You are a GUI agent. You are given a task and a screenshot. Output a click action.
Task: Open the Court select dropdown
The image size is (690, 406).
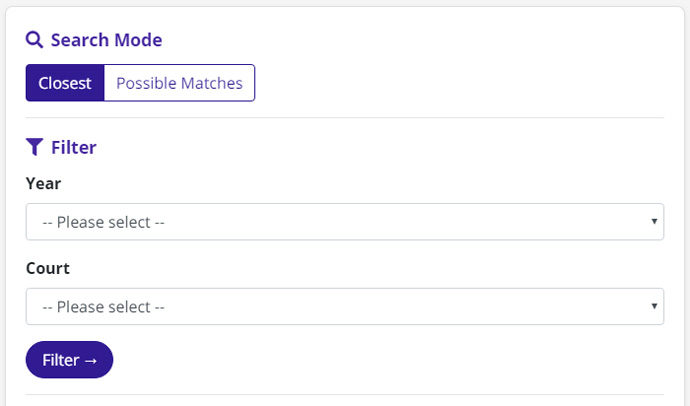345,307
